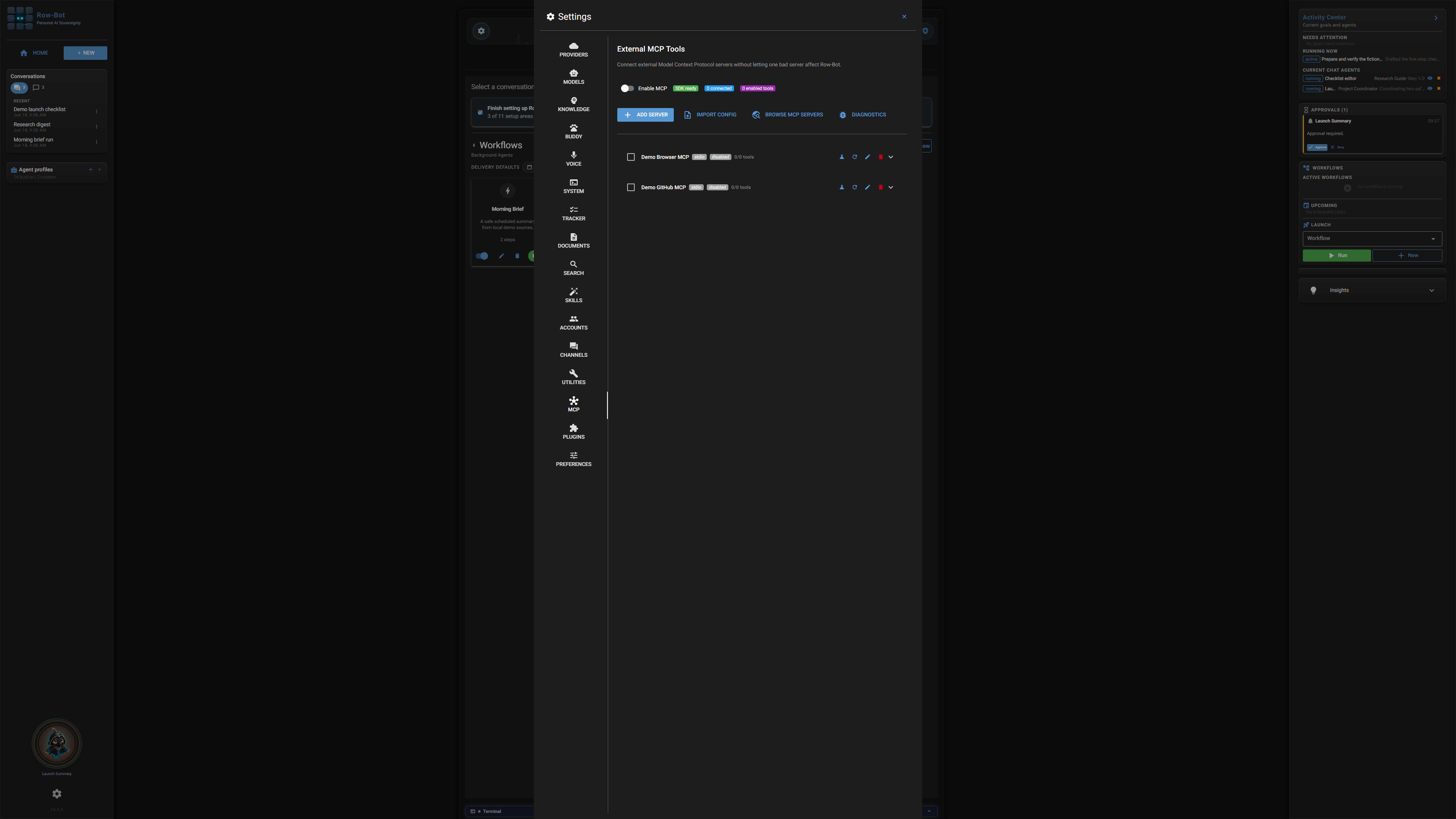Open the Utilities settings section
The height and width of the screenshot is (819, 1456).
click(573, 378)
